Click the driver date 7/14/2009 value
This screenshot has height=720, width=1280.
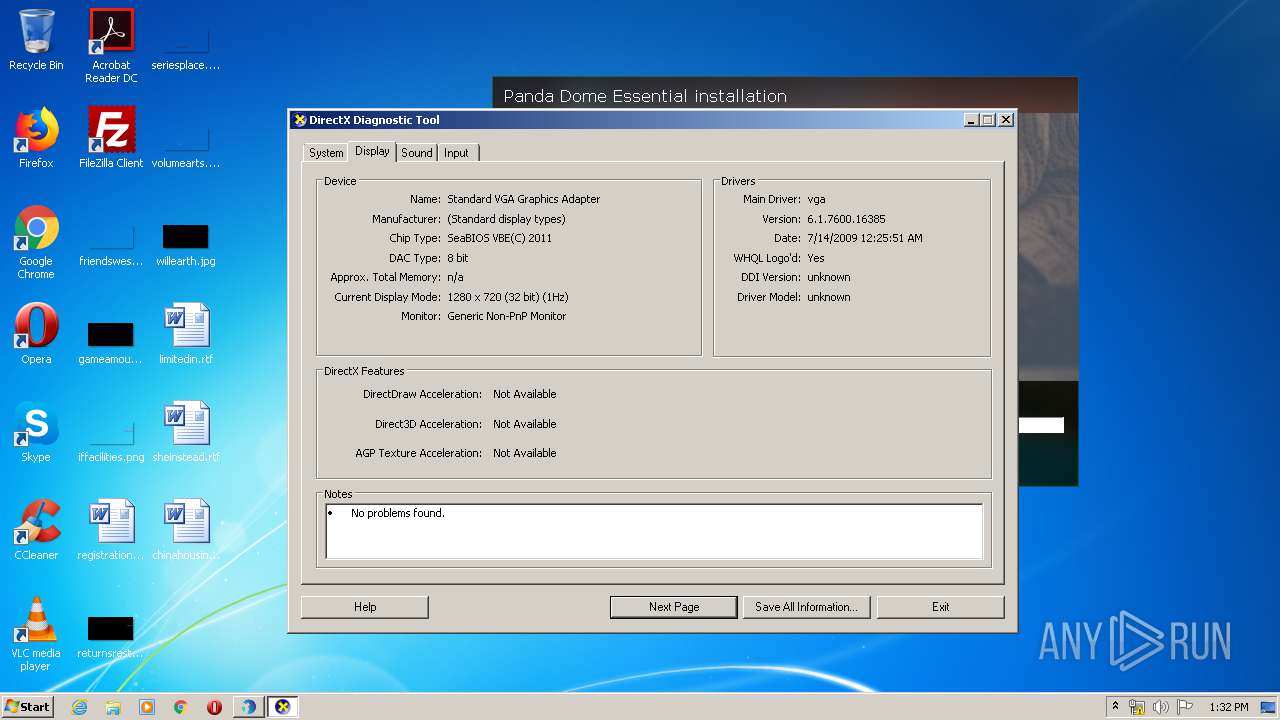click(865, 238)
